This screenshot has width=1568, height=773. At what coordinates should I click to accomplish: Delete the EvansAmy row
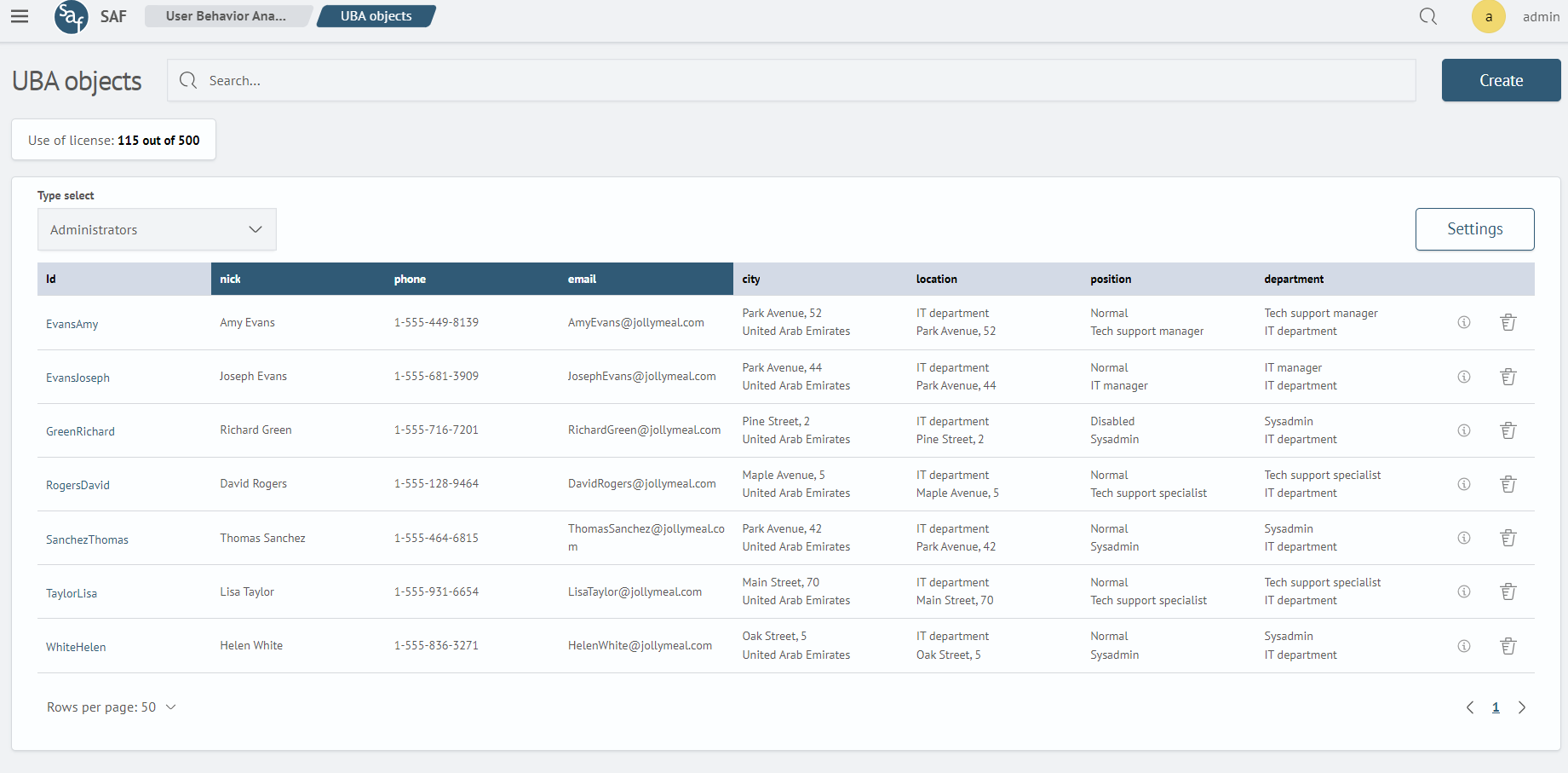[1508, 322]
